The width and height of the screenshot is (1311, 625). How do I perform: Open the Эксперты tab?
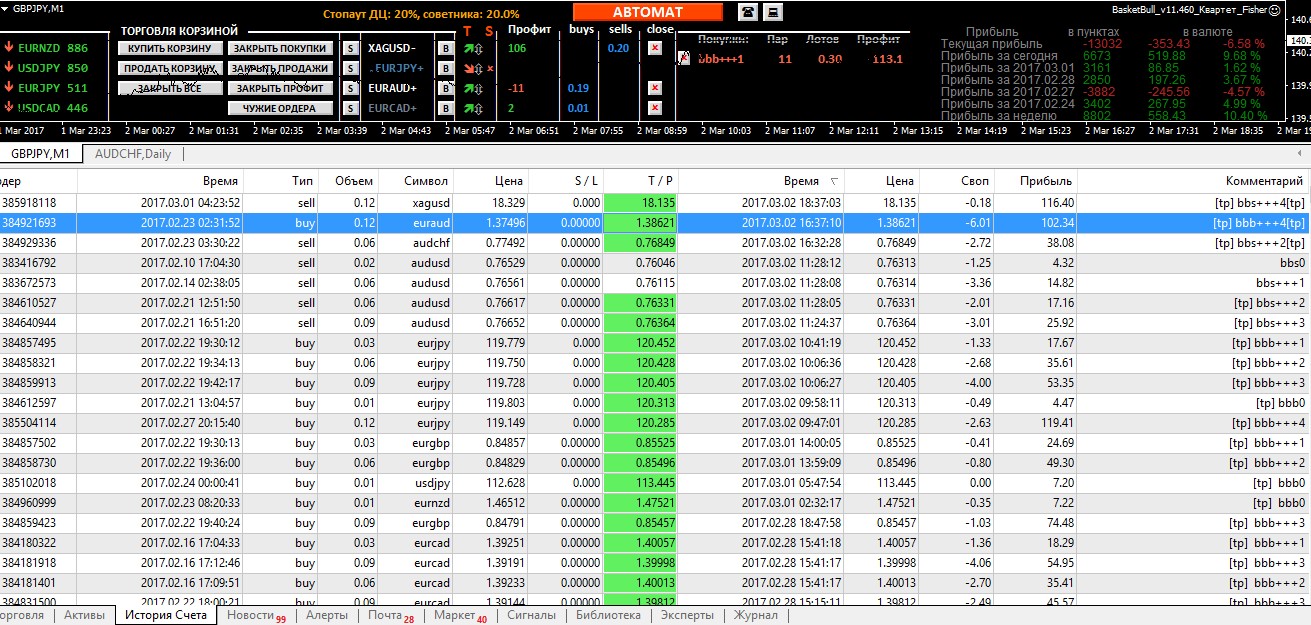[x=688, y=615]
